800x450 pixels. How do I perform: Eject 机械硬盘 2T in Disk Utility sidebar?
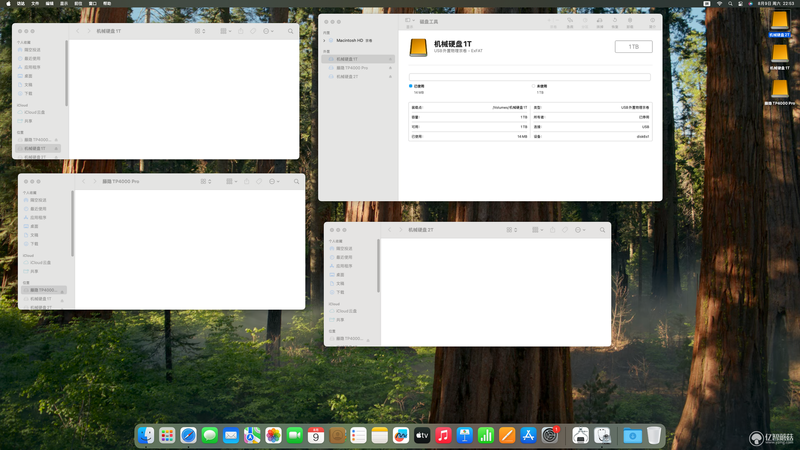(x=390, y=77)
